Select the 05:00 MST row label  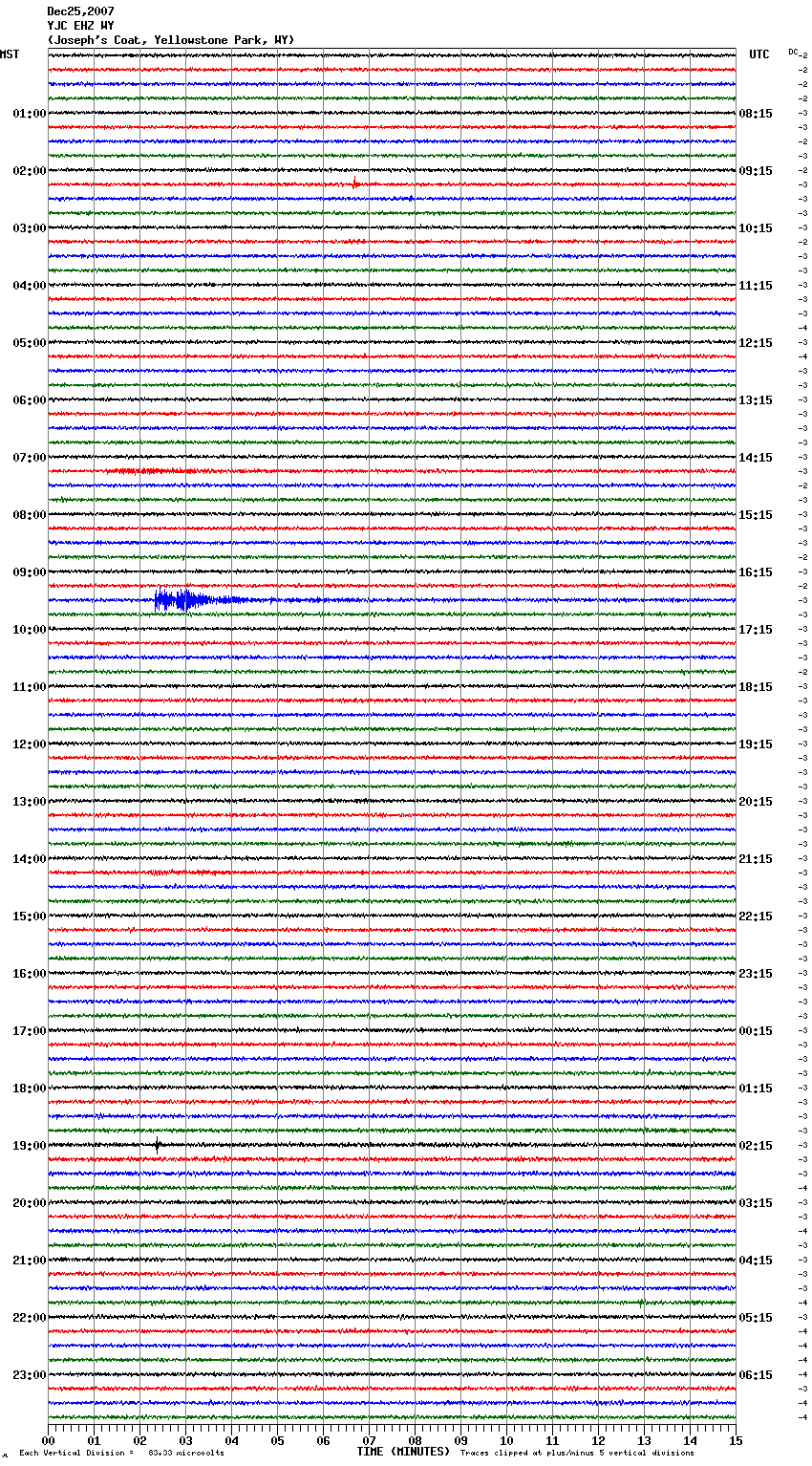point(30,343)
